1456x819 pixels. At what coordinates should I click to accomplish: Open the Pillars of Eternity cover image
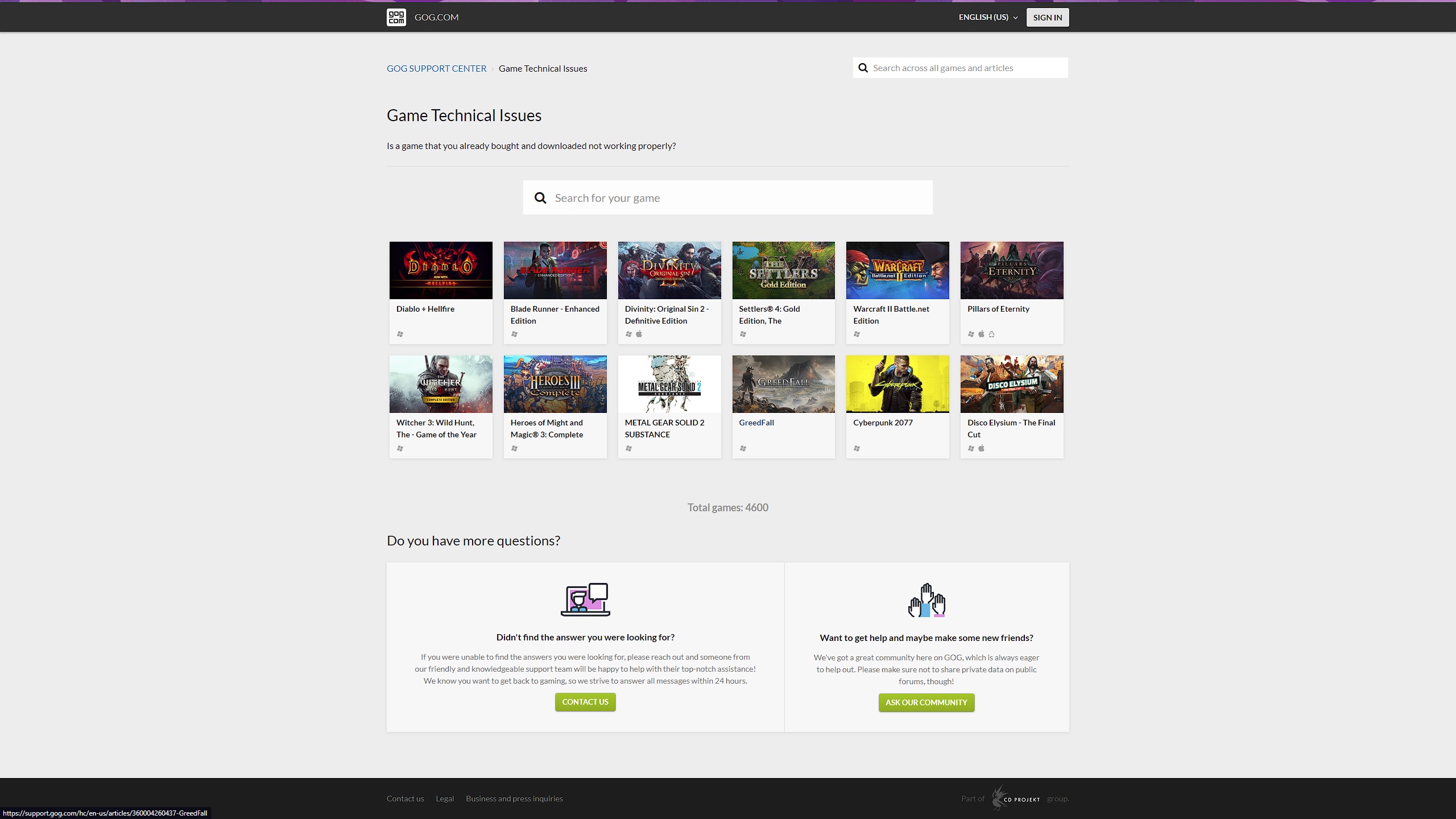click(x=1012, y=270)
